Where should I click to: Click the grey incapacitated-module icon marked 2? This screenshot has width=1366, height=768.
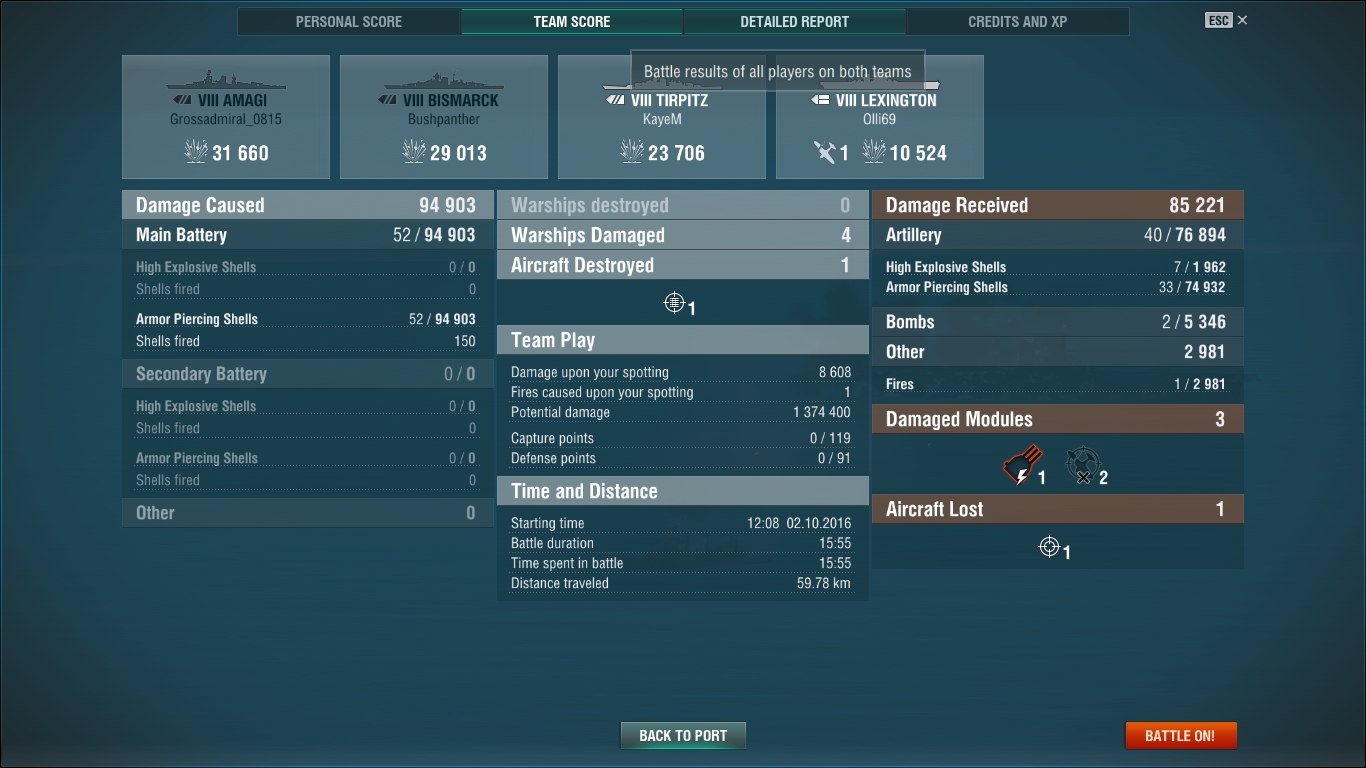[1081, 466]
